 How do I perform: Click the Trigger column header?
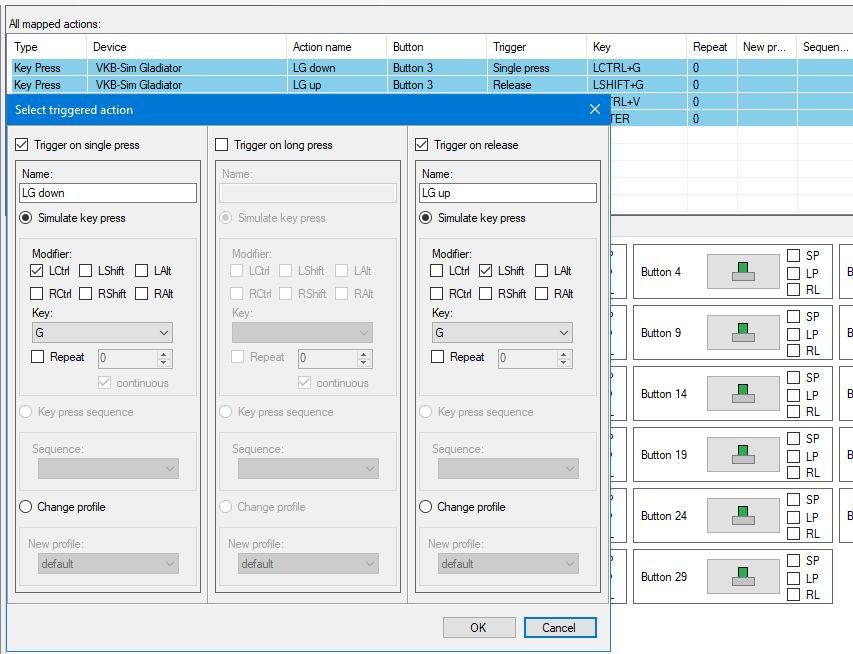tap(535, 47)
